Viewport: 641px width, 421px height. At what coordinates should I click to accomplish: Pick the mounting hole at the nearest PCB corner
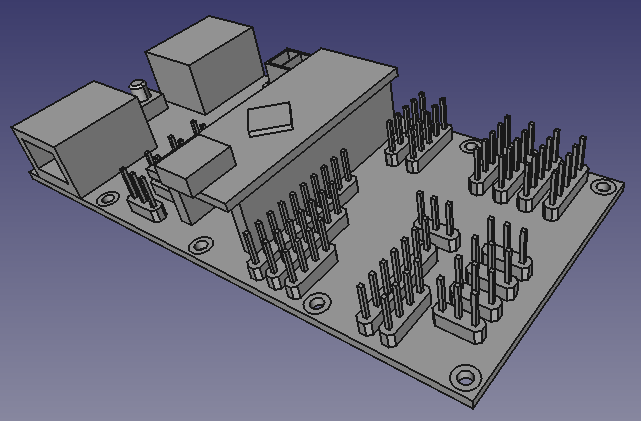[x=466, y=376]
